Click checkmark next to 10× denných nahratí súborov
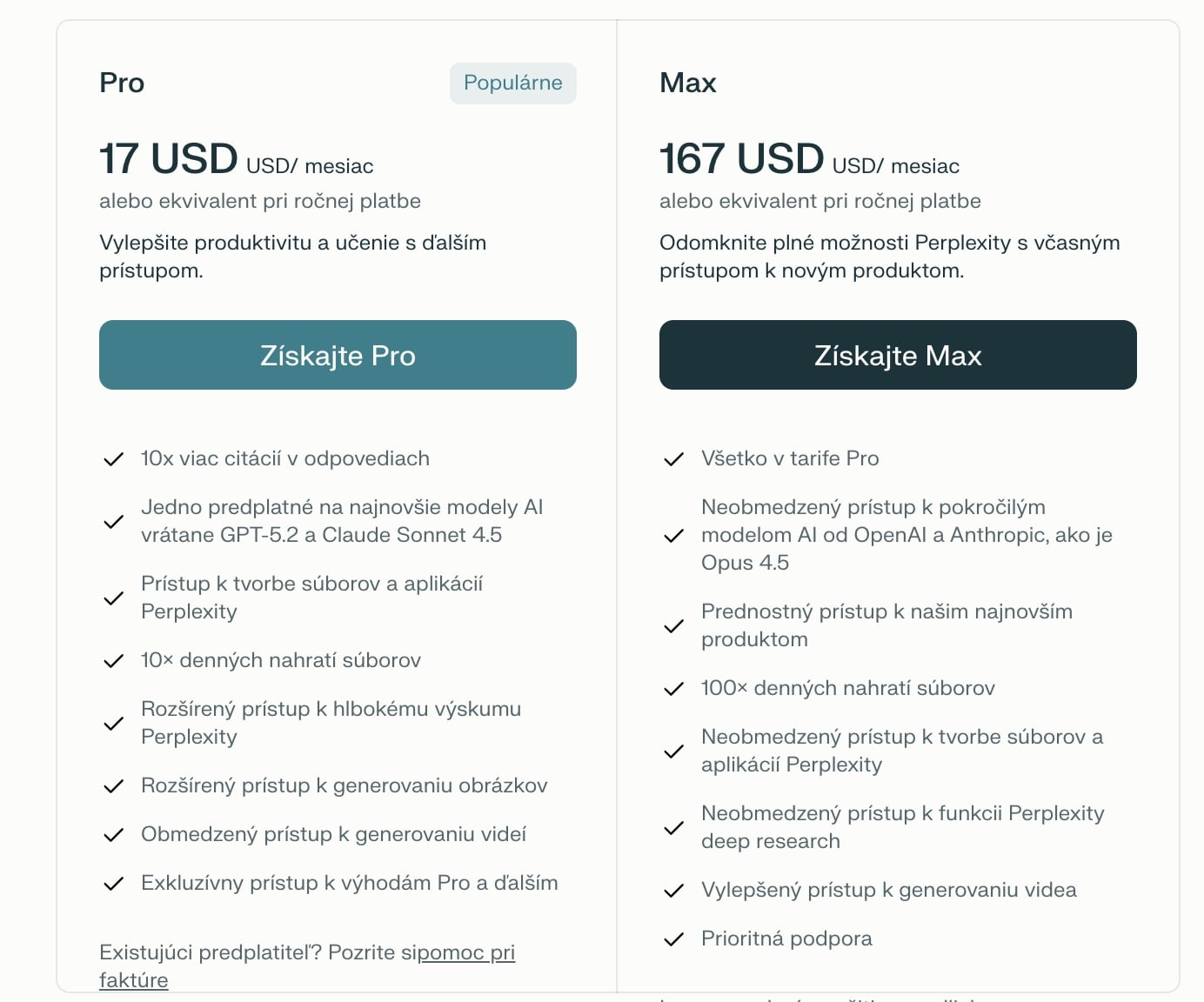The width and height of the screenshot is (1204, 1002). click(x=114, y=661)
